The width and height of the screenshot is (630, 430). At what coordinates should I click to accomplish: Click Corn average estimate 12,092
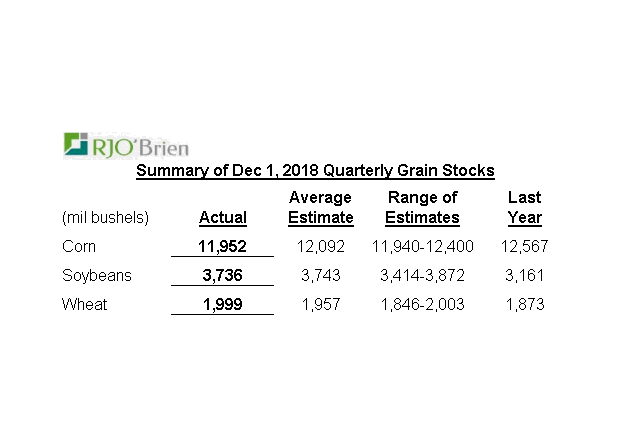point(321,245)
